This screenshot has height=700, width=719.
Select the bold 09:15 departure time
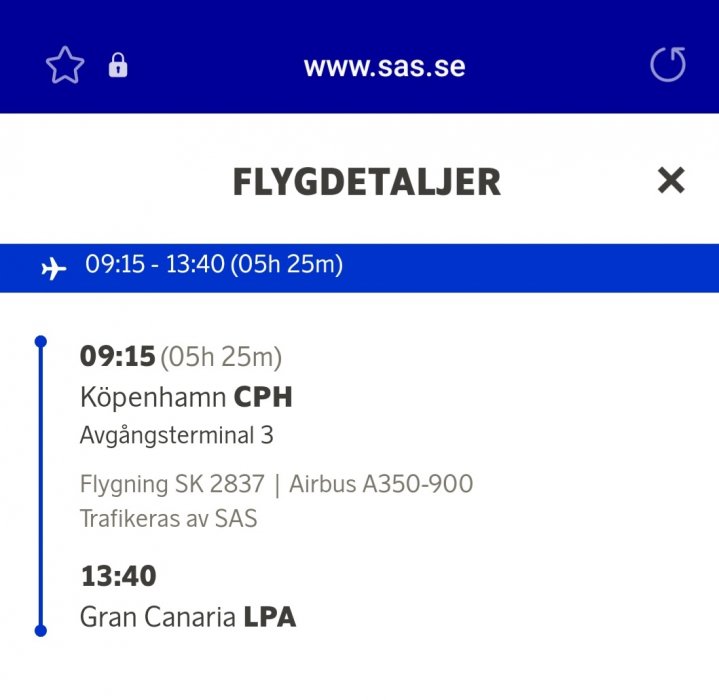[117, 356]
